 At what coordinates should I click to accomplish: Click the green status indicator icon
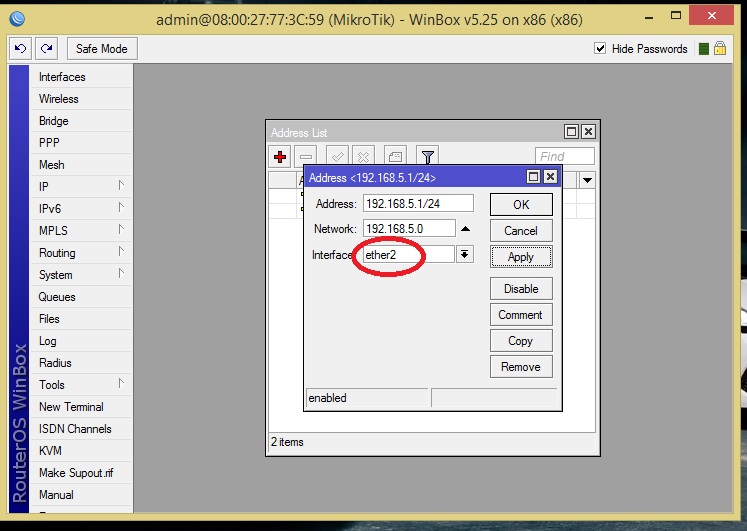[x=704, y=49]
